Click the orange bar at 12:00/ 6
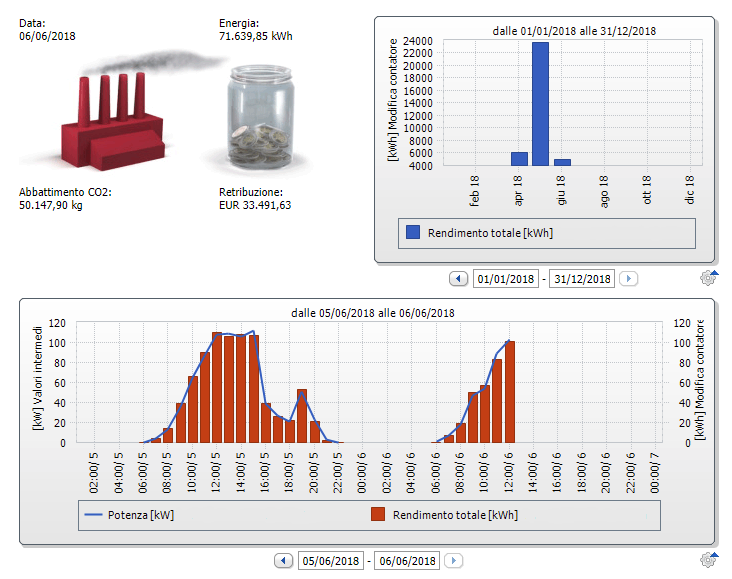The image size is (732, 579). (510, 392)
